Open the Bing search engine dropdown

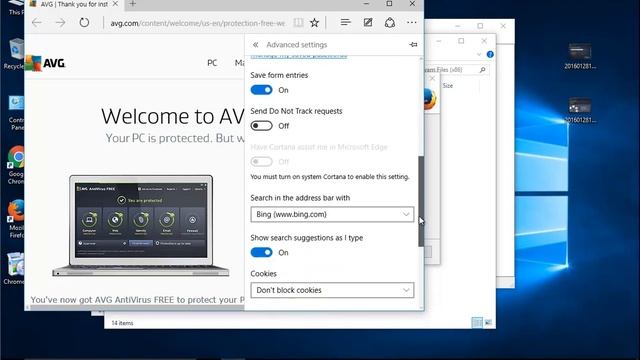(332, 214)
